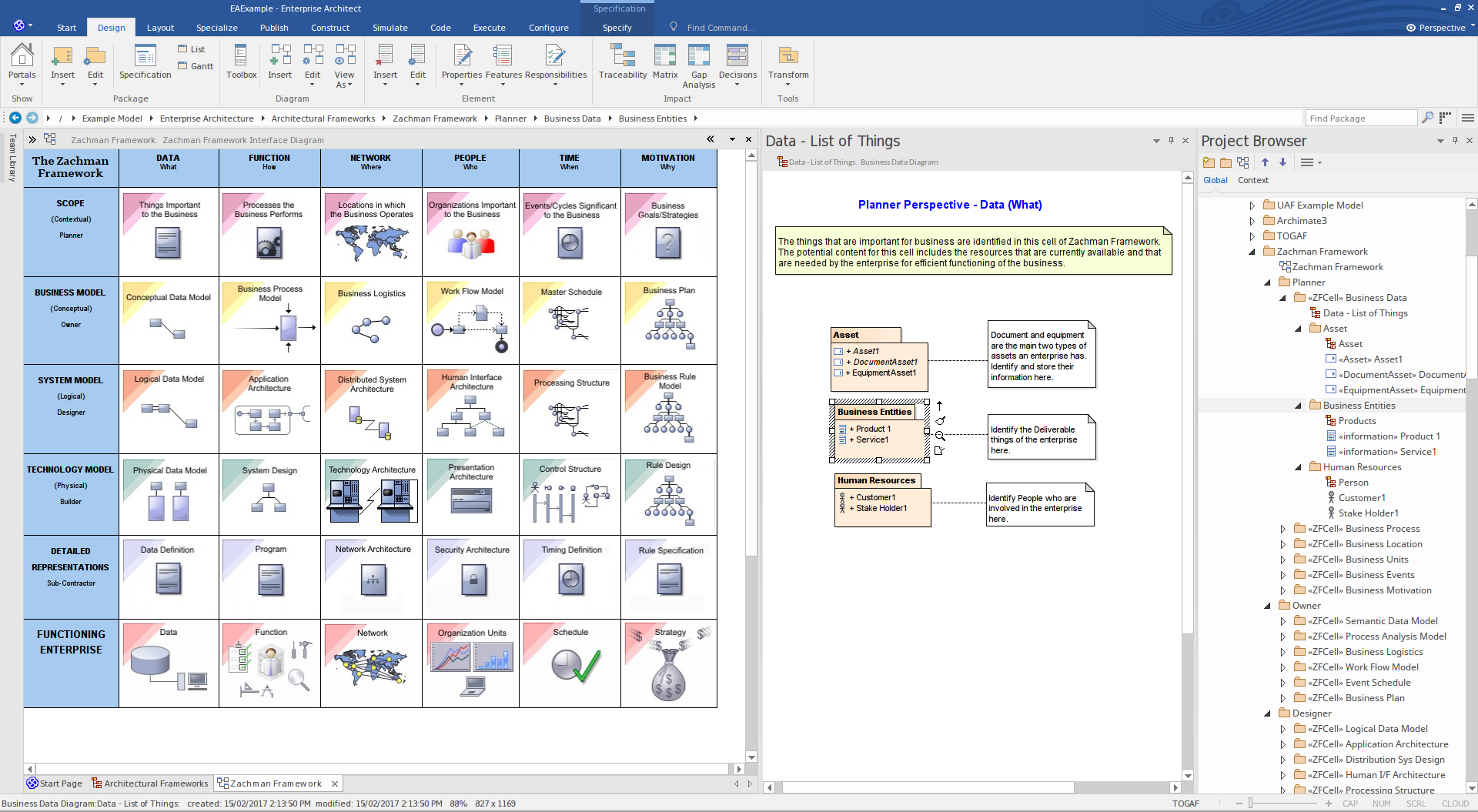Screen dimensions: 1478x812
Task: Open the Specification view icon
Action: point(145,62)
